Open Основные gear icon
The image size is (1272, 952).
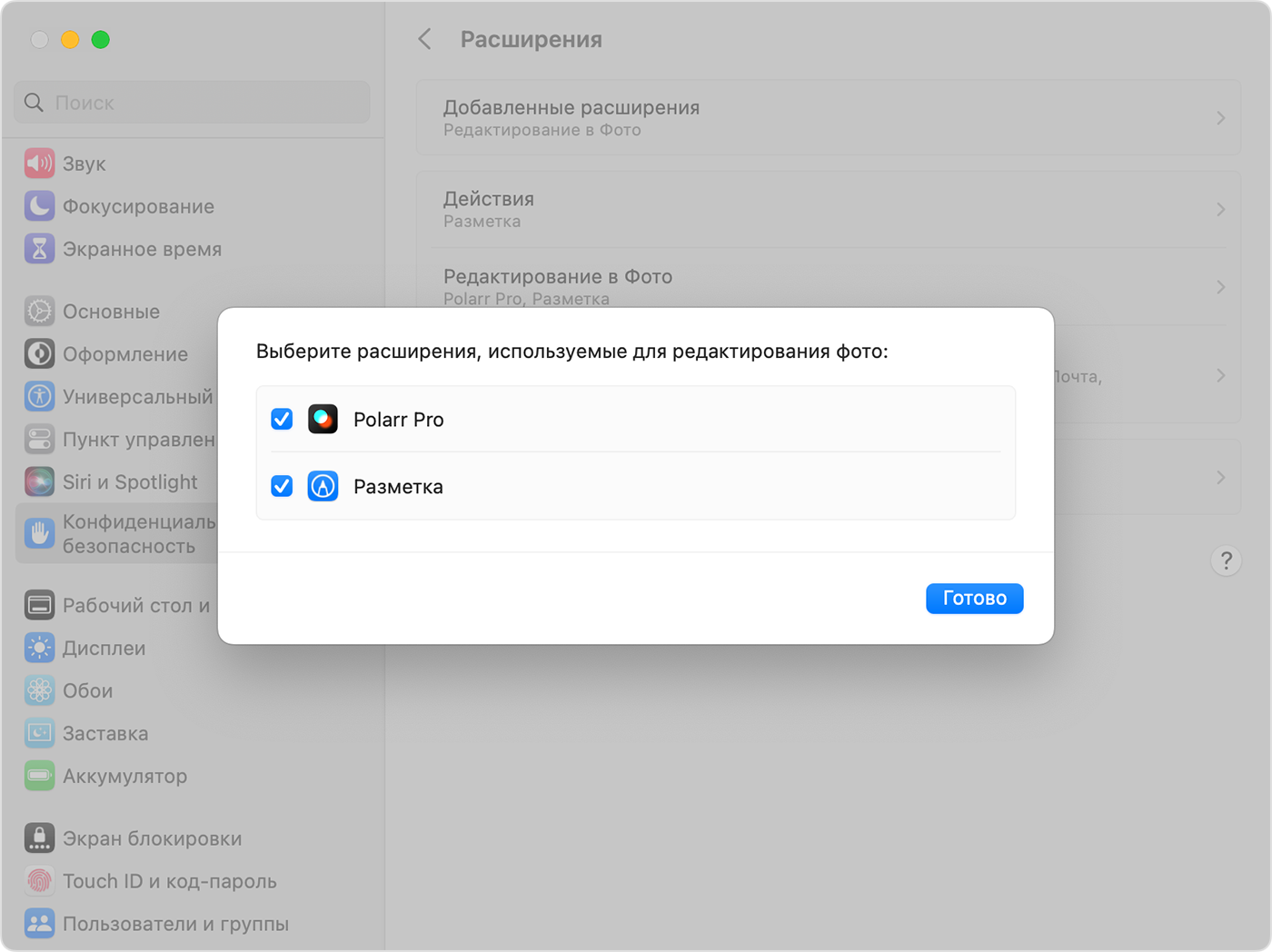[39, 312]
